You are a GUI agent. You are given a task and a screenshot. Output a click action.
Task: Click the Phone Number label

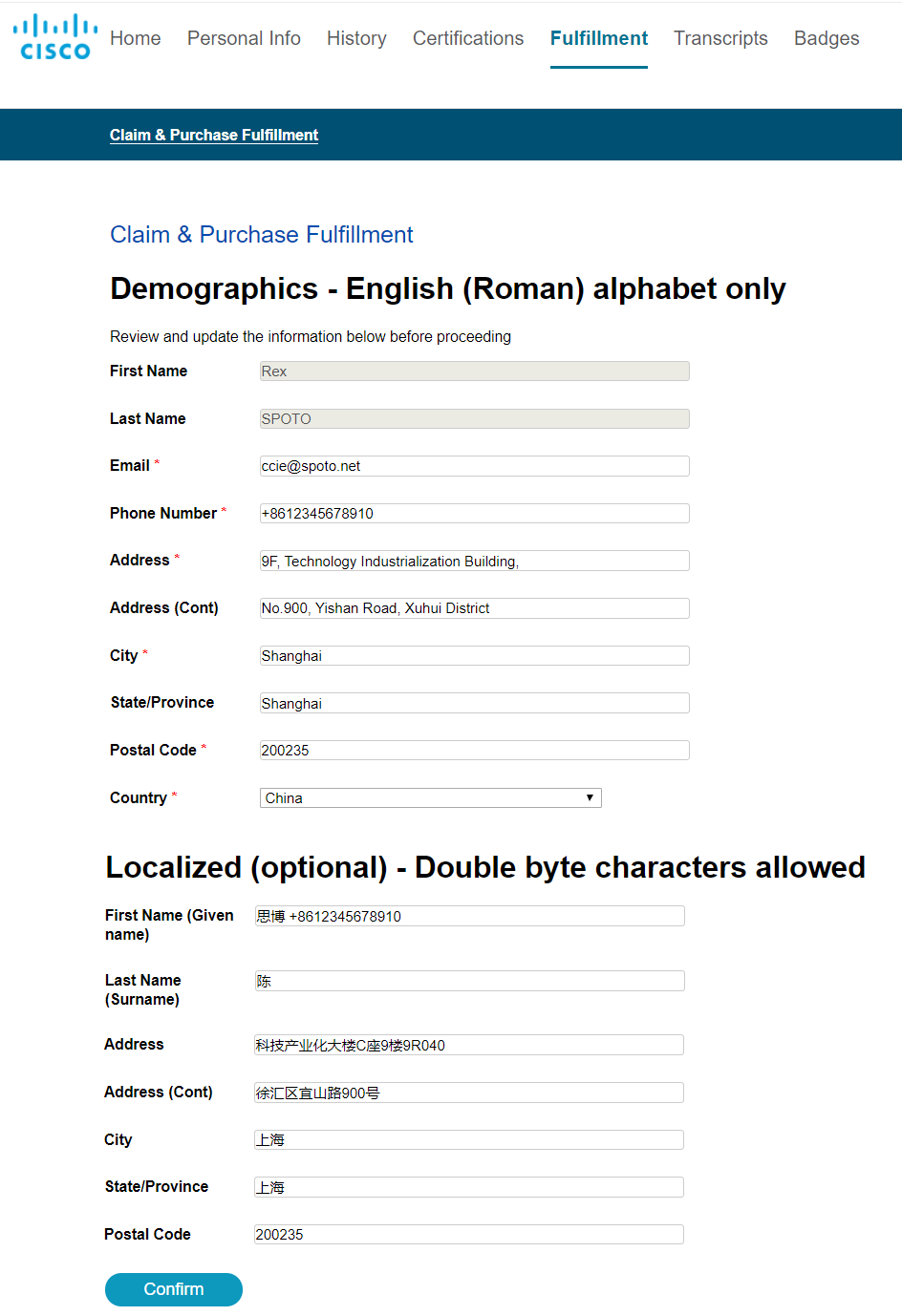click(163, 513)
